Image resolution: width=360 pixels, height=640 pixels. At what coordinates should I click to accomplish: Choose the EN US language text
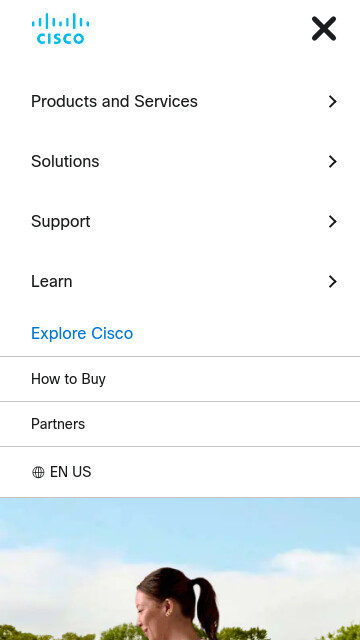[71, 472]
